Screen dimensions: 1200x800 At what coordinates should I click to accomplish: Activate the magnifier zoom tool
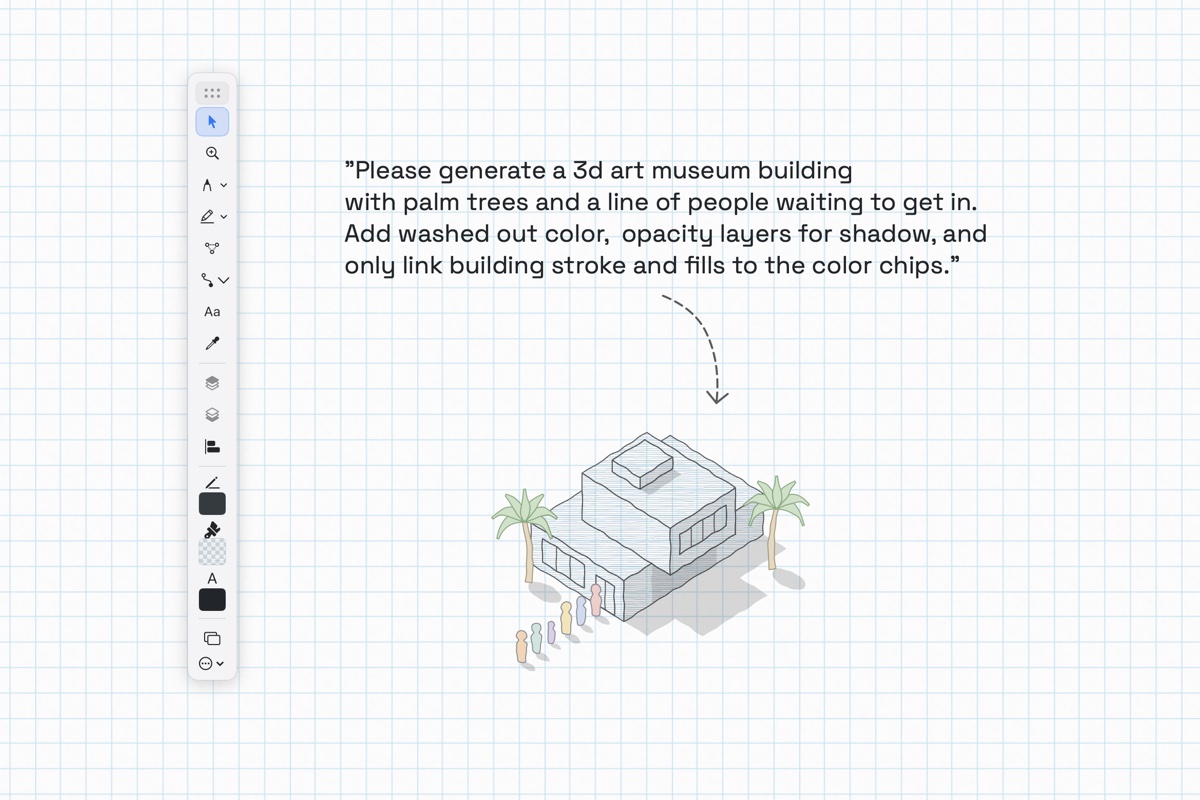pos(212,153)
